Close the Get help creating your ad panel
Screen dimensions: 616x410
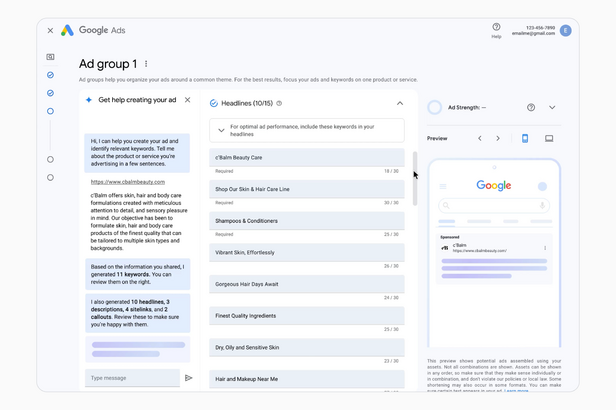(187, 100)
